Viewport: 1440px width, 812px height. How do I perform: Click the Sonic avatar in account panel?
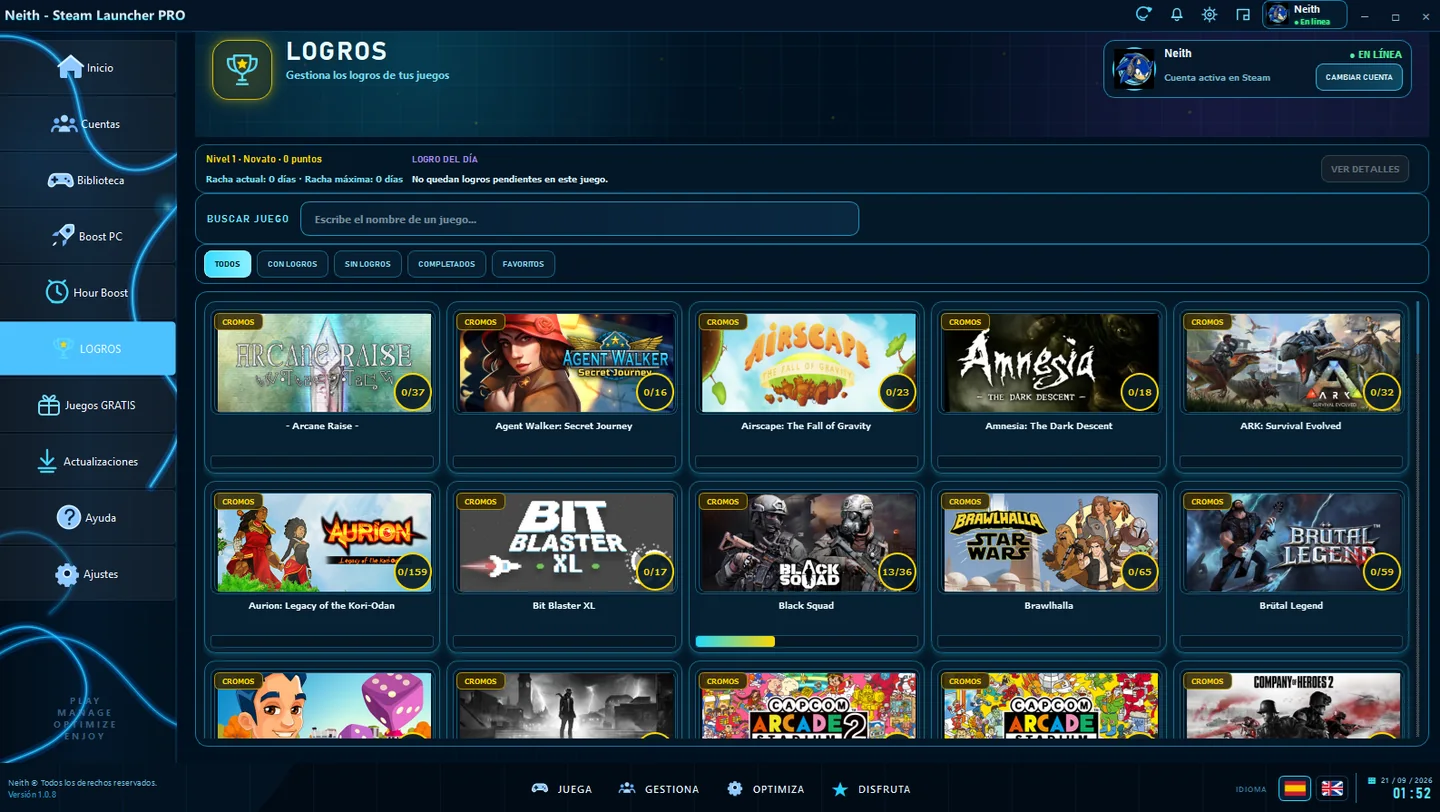[1134, 69]
